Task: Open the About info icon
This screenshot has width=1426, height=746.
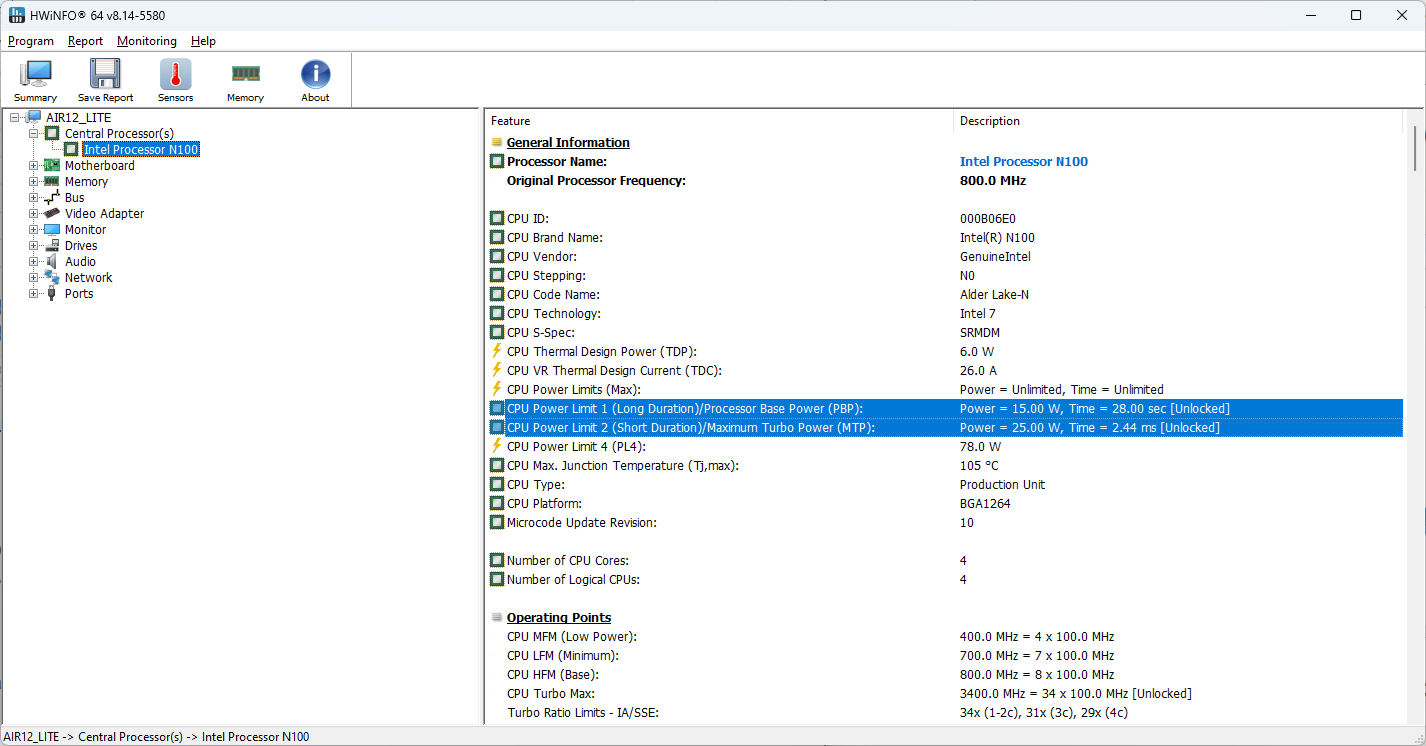Action: click(x=315, y=75)
